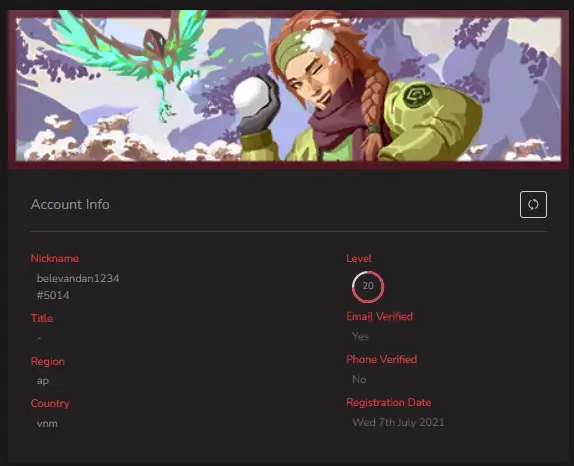
Task: Click the player card banner image
Action: pyautogui.click(x=288, y=89)
